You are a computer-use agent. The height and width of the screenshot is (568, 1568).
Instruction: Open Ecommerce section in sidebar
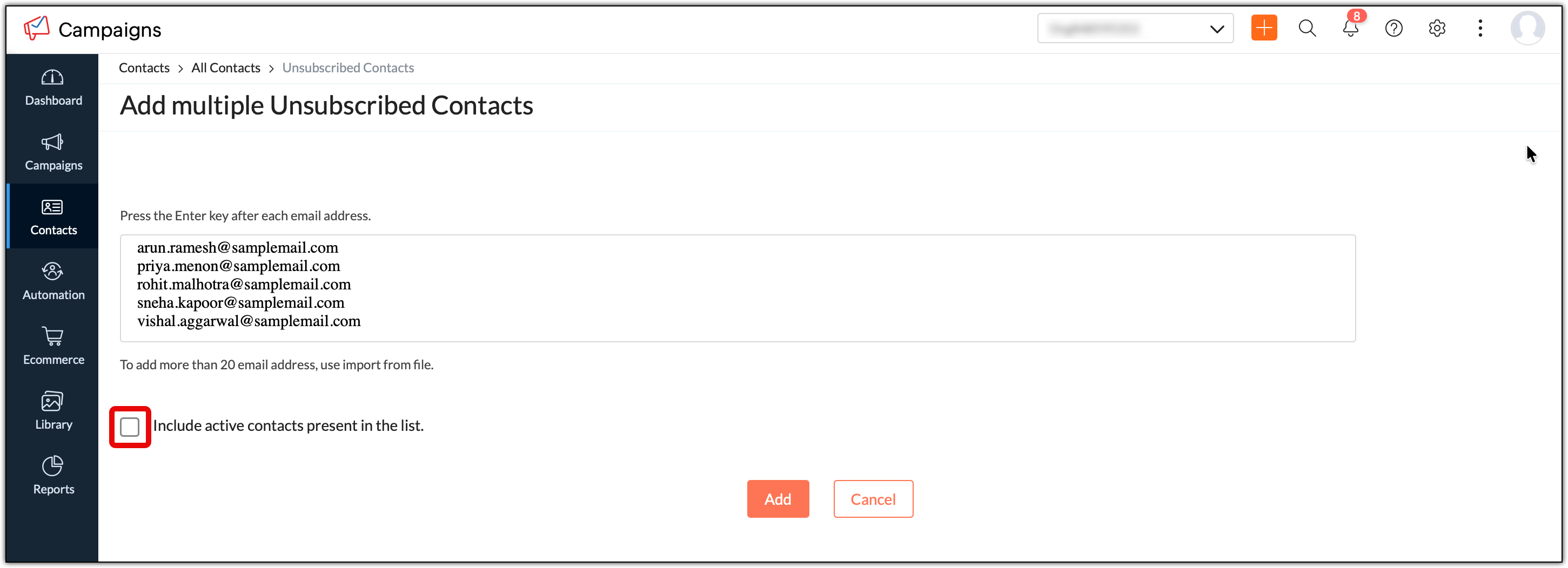(x=53, y=346)
